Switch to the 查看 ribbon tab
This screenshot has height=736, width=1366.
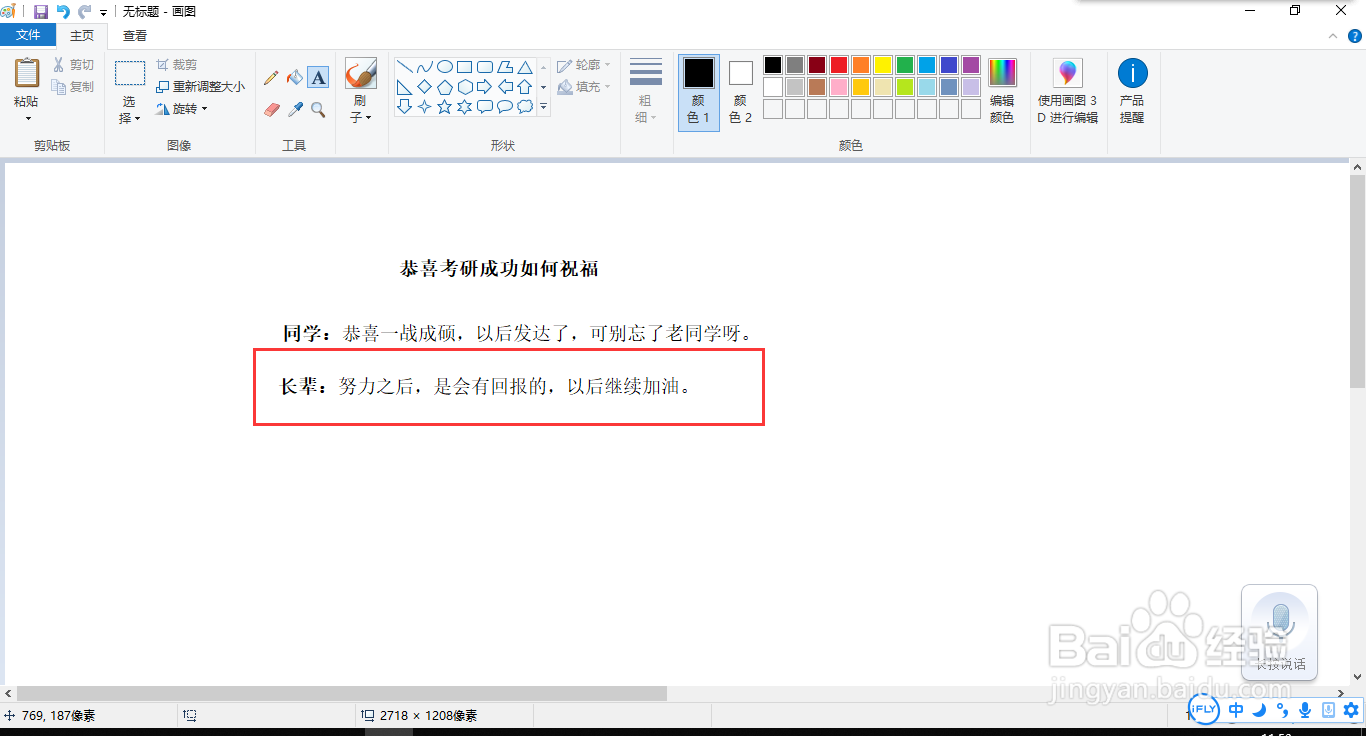pos(133,33)
